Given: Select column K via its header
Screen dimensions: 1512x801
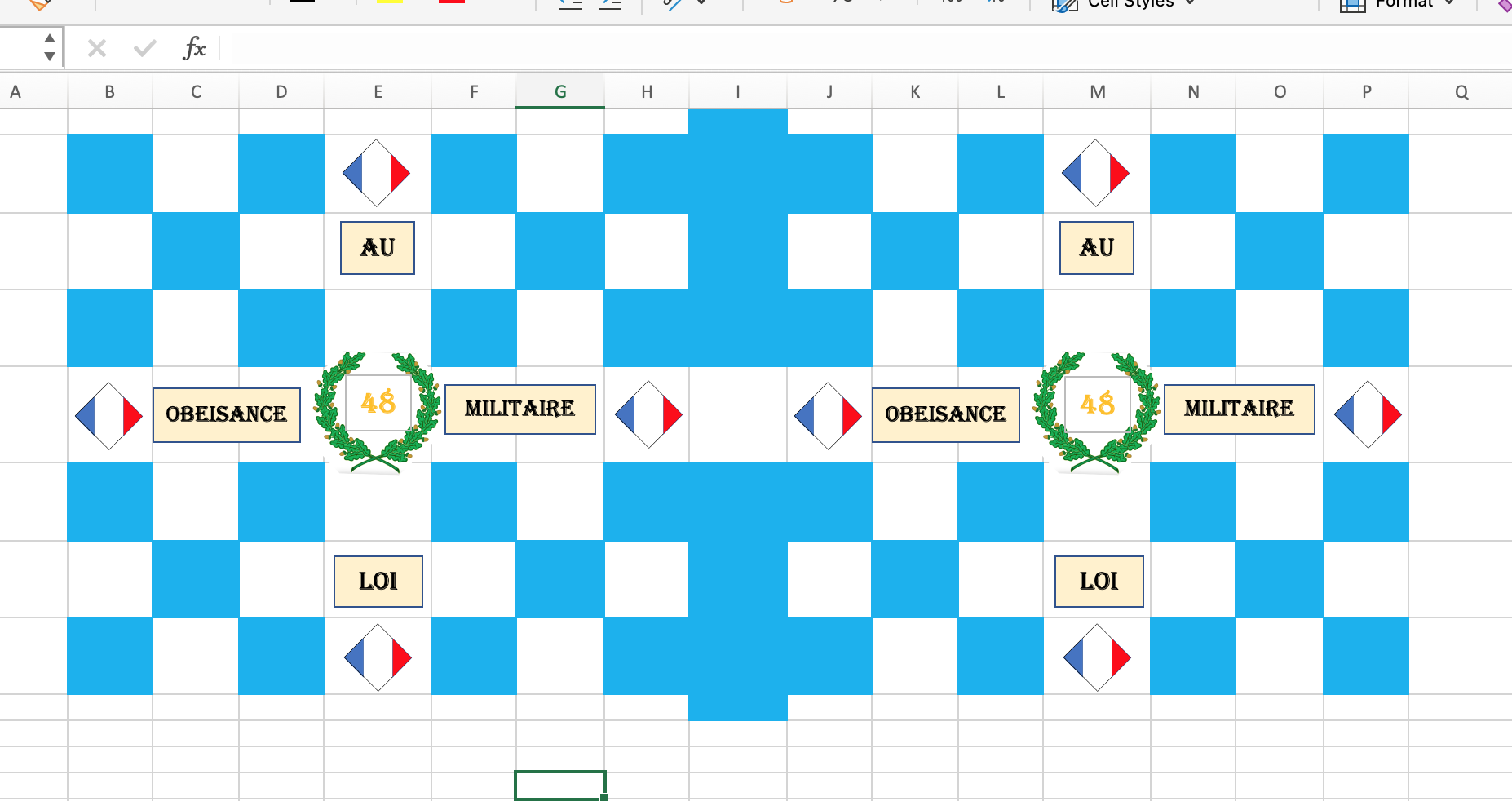Looking at the screenshot, I should coord(915,92).
